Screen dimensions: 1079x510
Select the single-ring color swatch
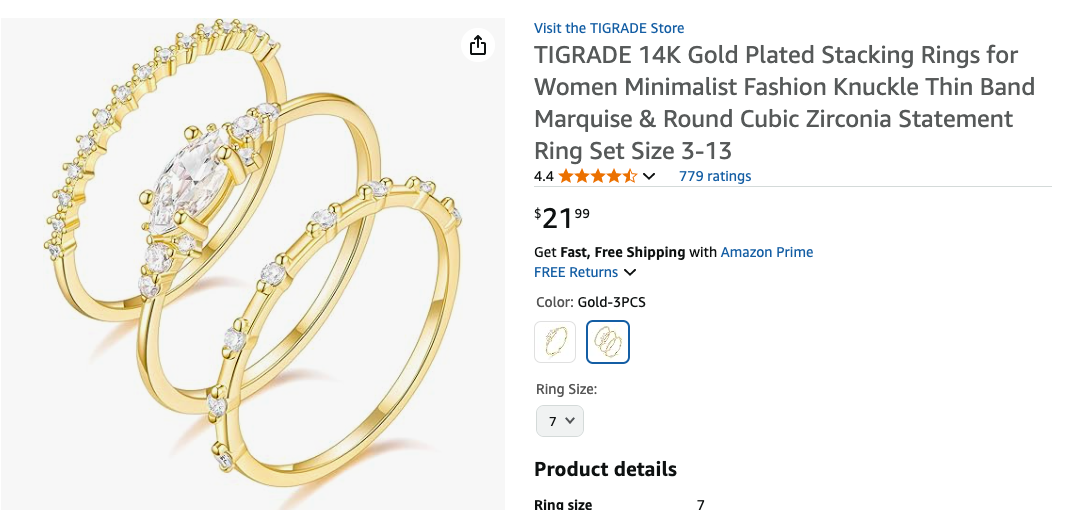point(555,342)
